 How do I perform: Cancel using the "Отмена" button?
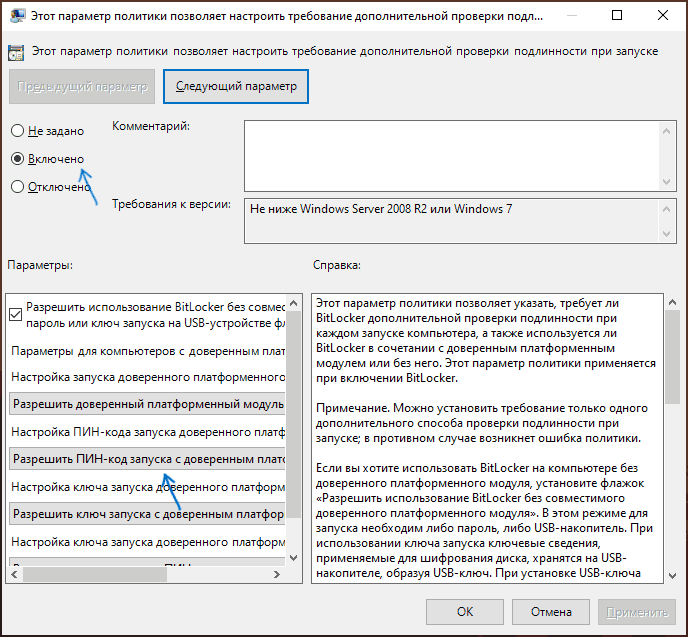551,612
